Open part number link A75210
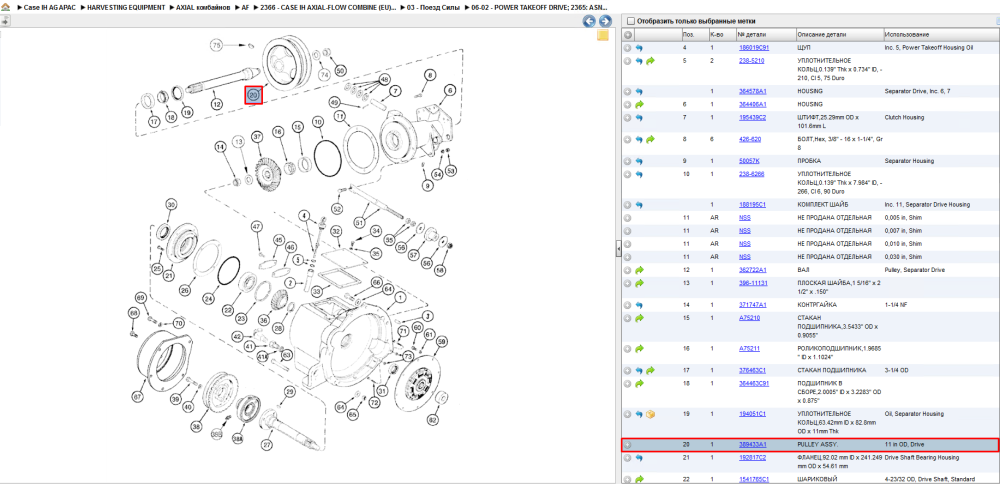Screen dimensions: 1000x484 click(x=749, y=318)
